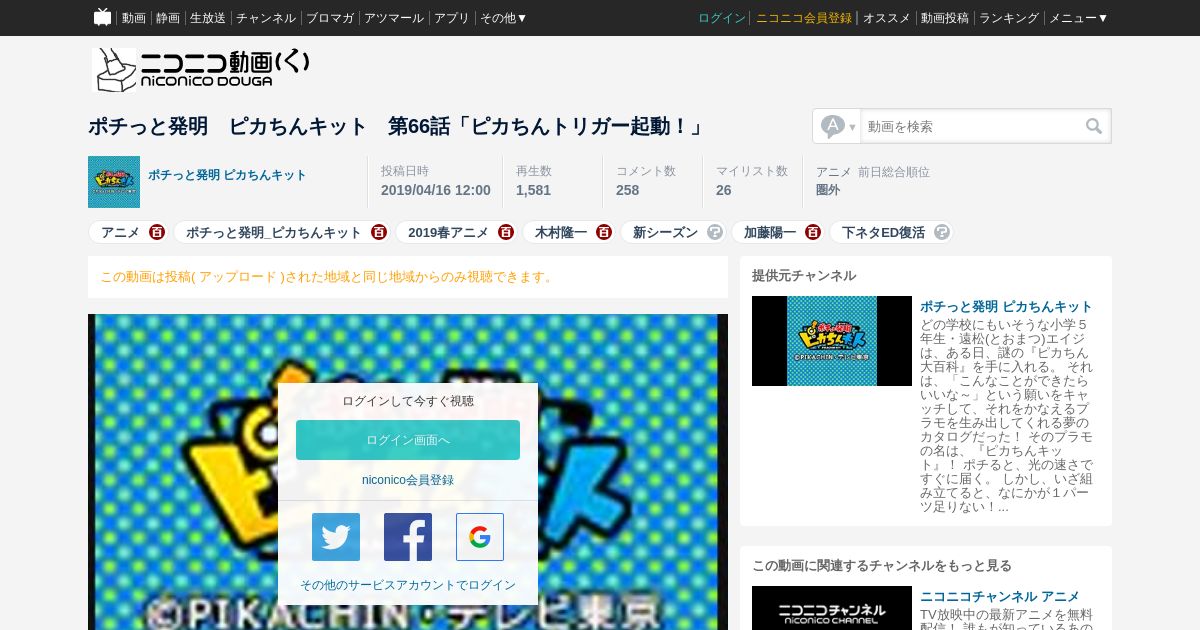The height and width of the screenshot is (630, 1200).
Task: Open dictionary icon beside ポチっと発明_ピカちんキット tag
Action: tap(379, 232)
